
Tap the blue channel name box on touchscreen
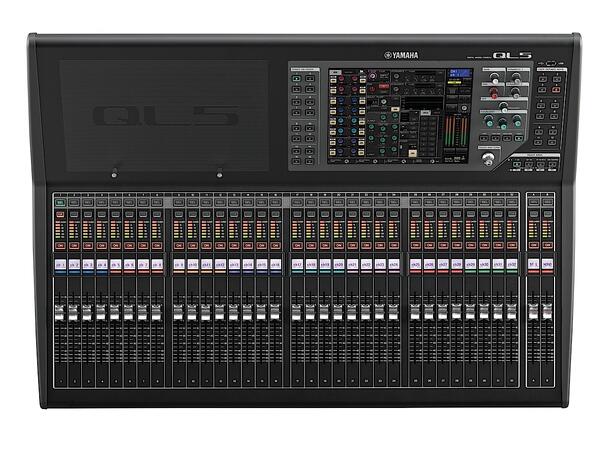(460, 74)
